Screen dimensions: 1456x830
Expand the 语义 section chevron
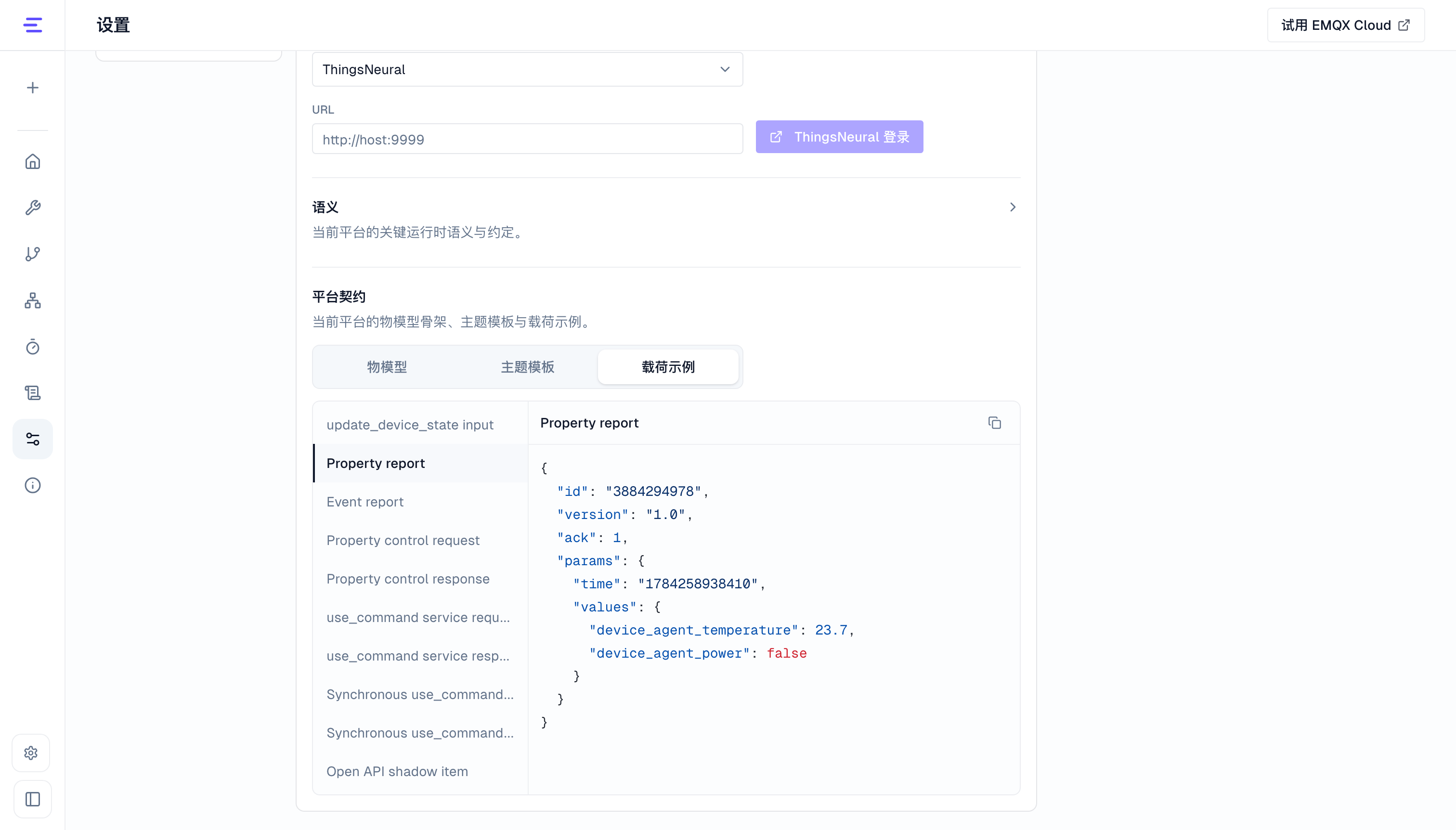(x=1013, y=207)
